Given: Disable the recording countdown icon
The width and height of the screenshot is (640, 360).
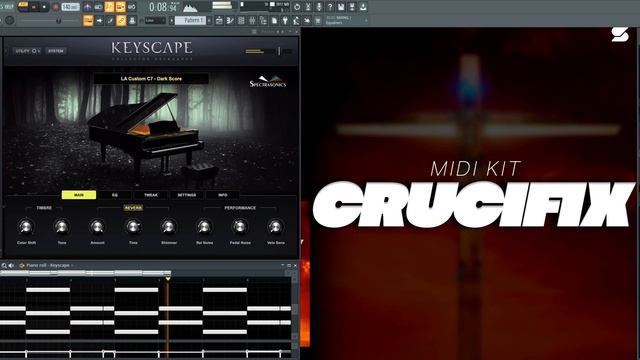Looking at the screenshot, I should click(109, 7).
